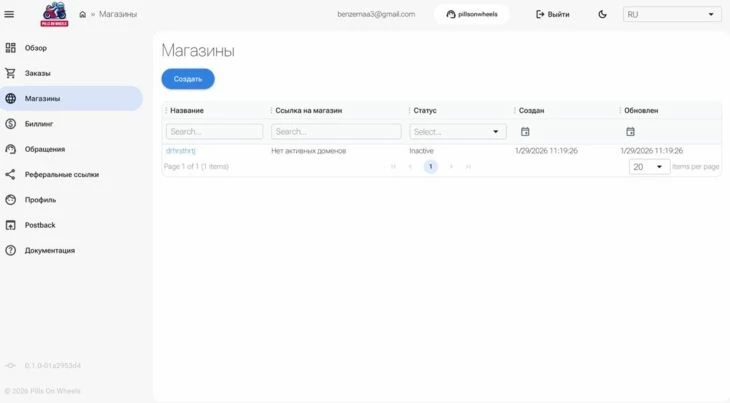
Task: Open the RU language dropdown
Action: pos(671,14)
